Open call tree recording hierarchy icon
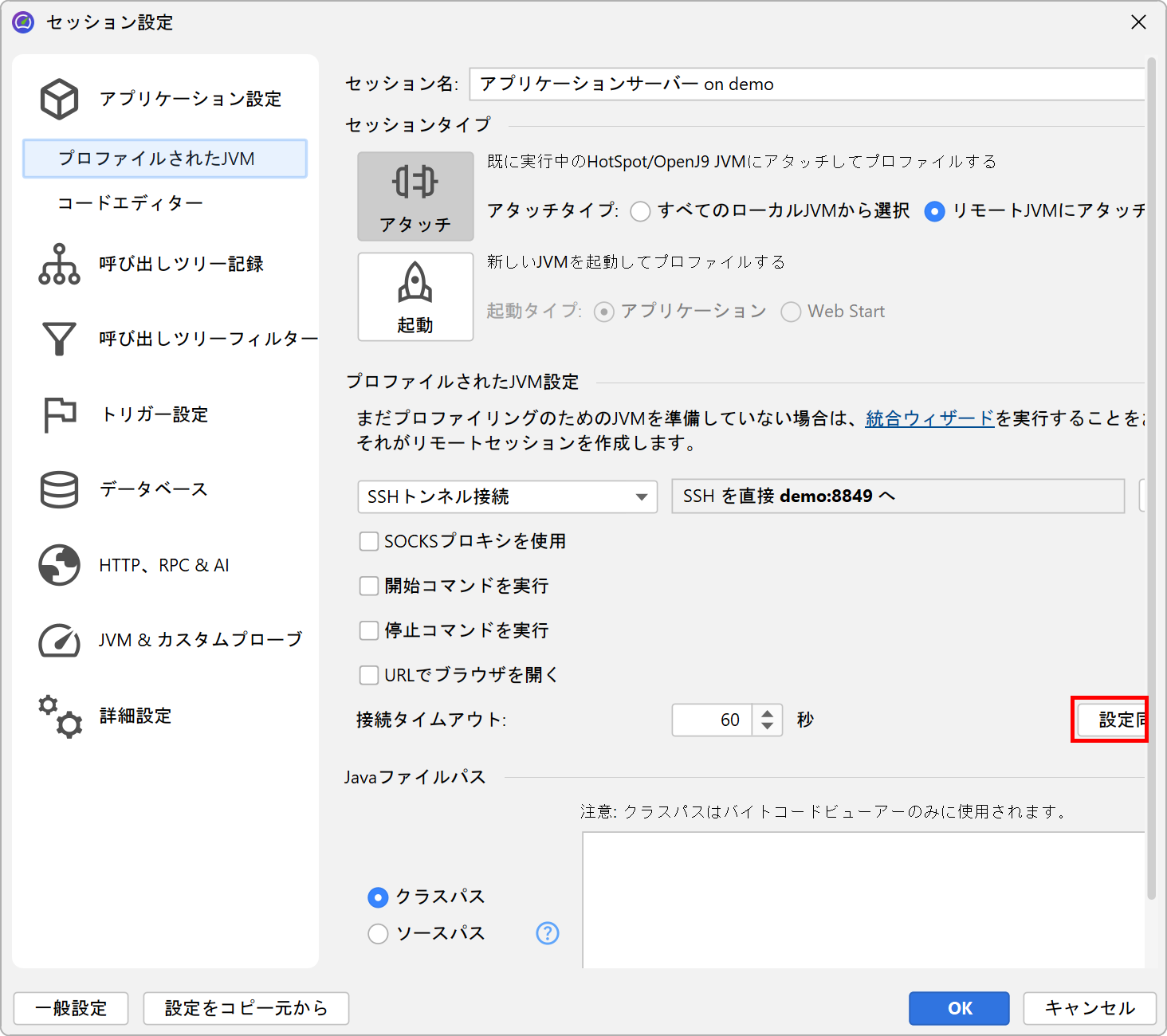Image resolution: width=1167 pixels, height=1036 pixels. pos(59,264)
